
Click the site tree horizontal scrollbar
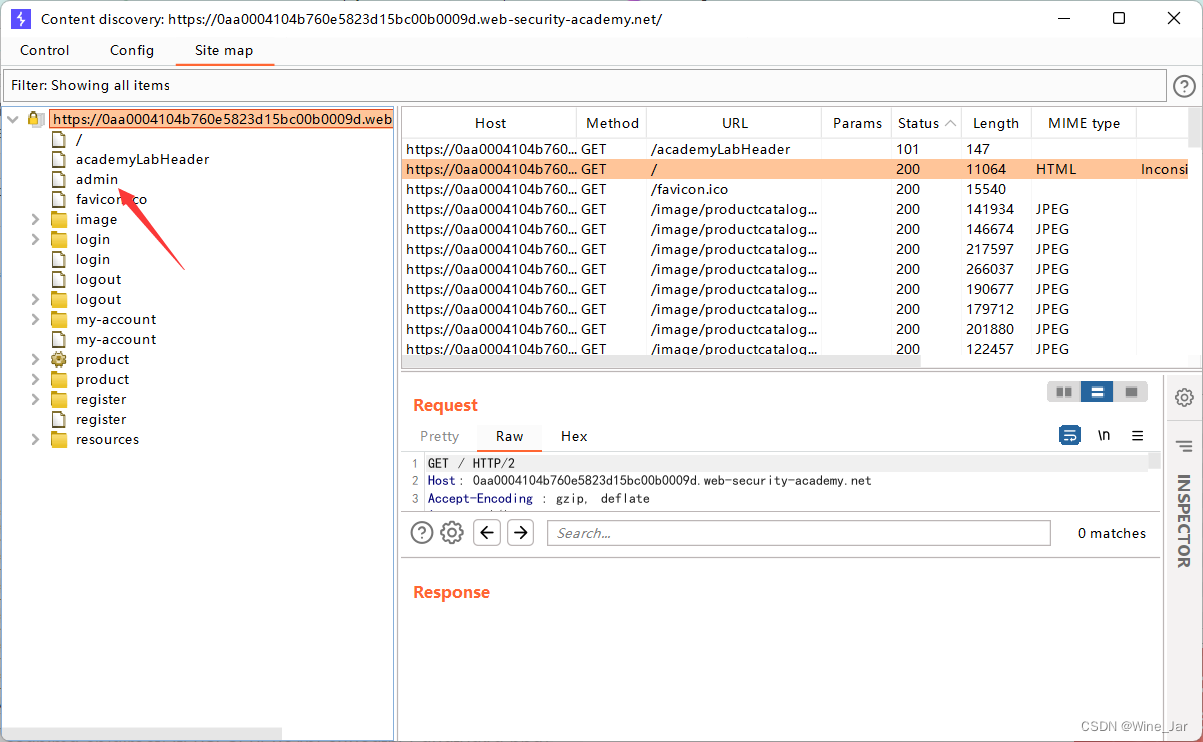point(141,734)
